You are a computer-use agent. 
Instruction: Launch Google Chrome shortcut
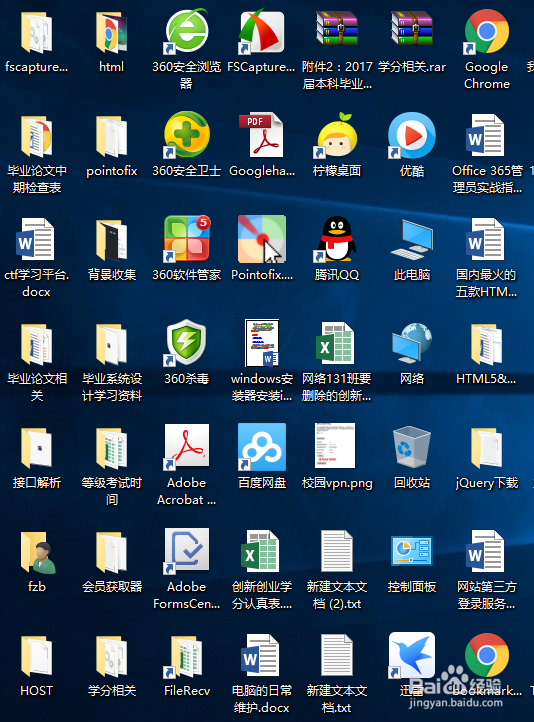point(487,31)
